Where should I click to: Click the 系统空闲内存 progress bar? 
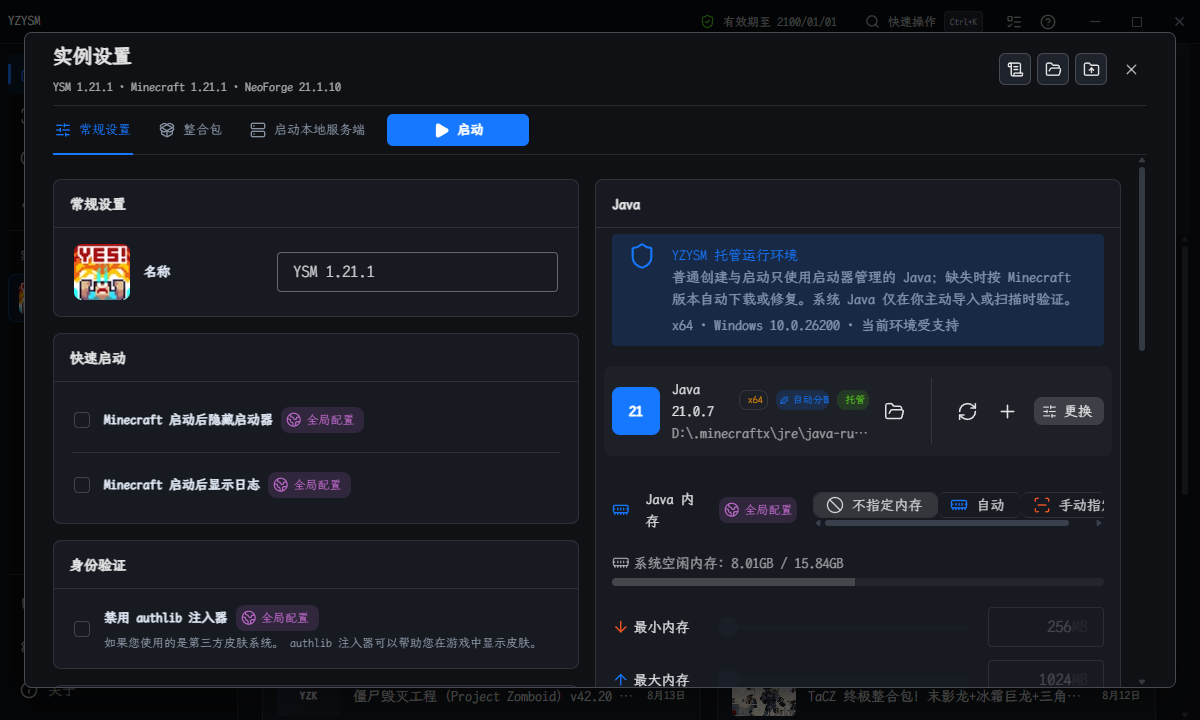(x=858, y=582)
